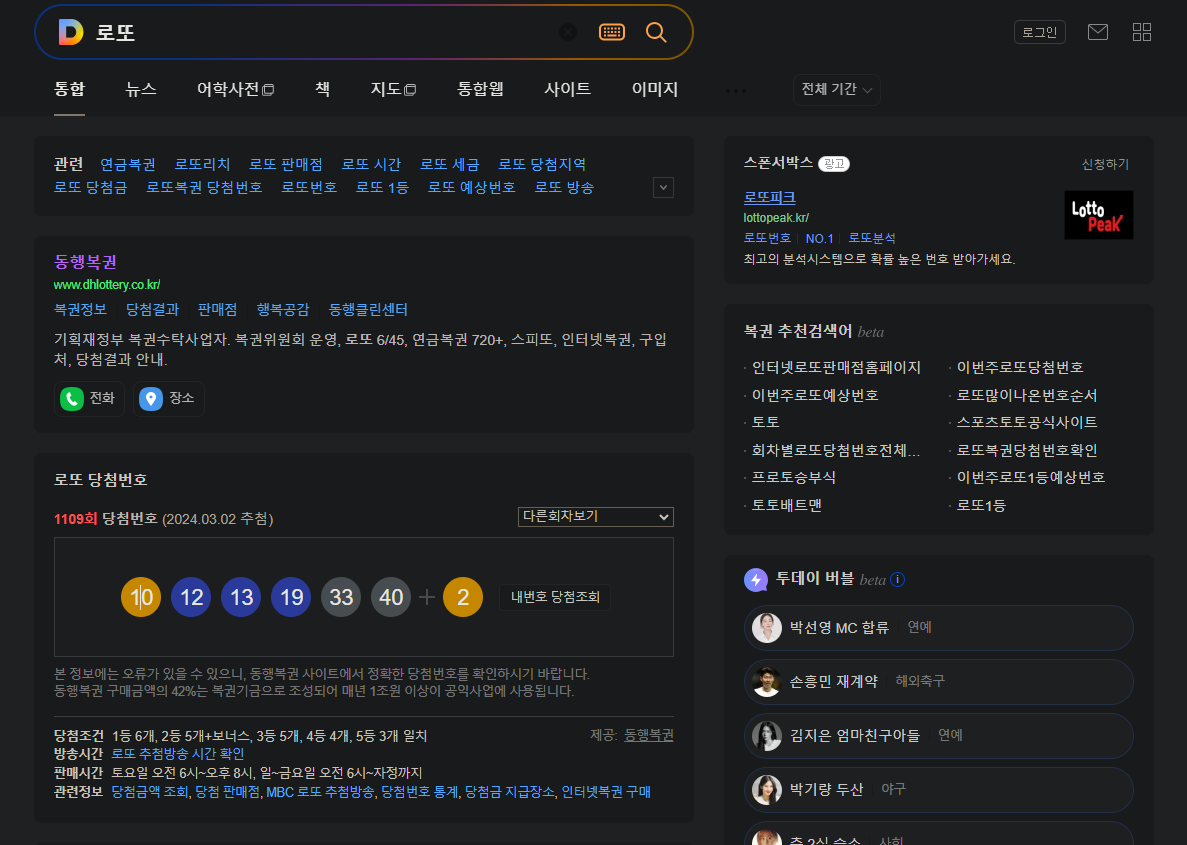Switch to the 이미지 tab
This screenshot has width=1187, height=845.
(655, 89)
